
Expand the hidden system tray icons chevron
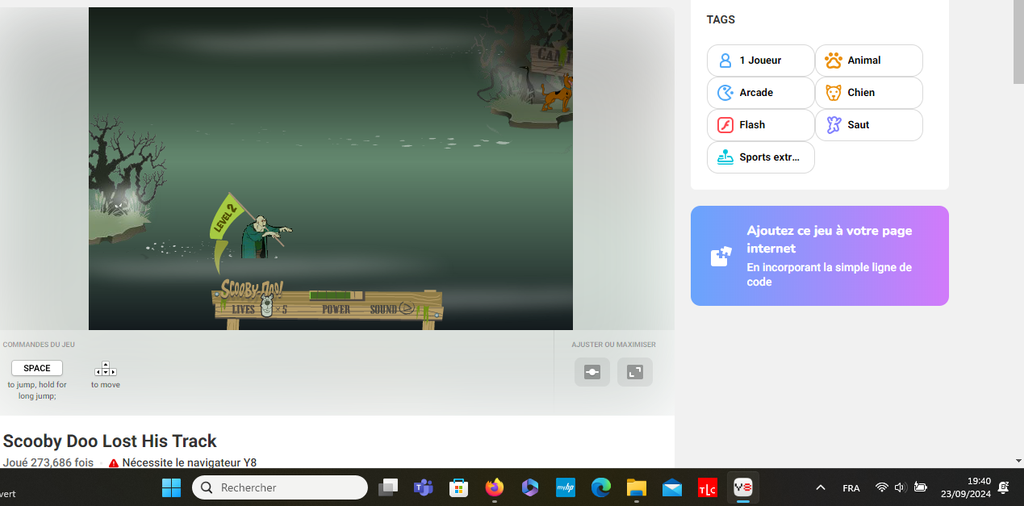[821, 487]
